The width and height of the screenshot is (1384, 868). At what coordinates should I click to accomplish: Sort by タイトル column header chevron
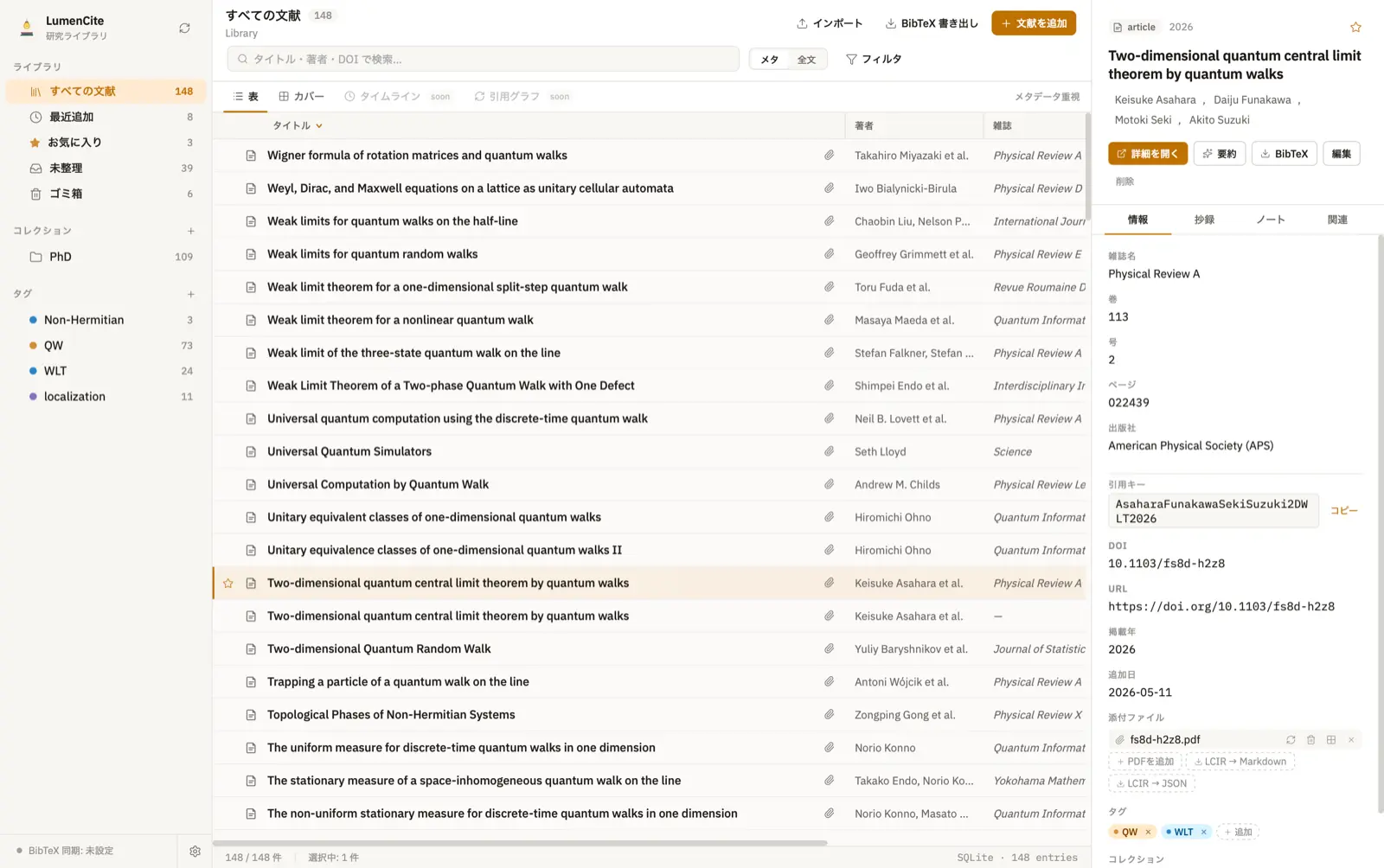(319, 126)
